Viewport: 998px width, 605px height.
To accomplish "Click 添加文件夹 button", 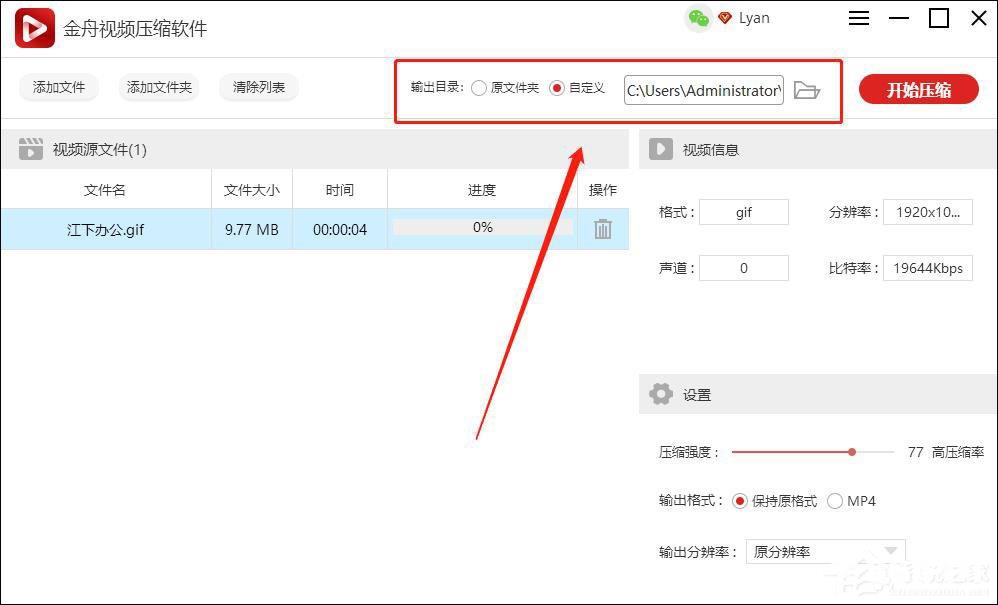I will (159, 87).
